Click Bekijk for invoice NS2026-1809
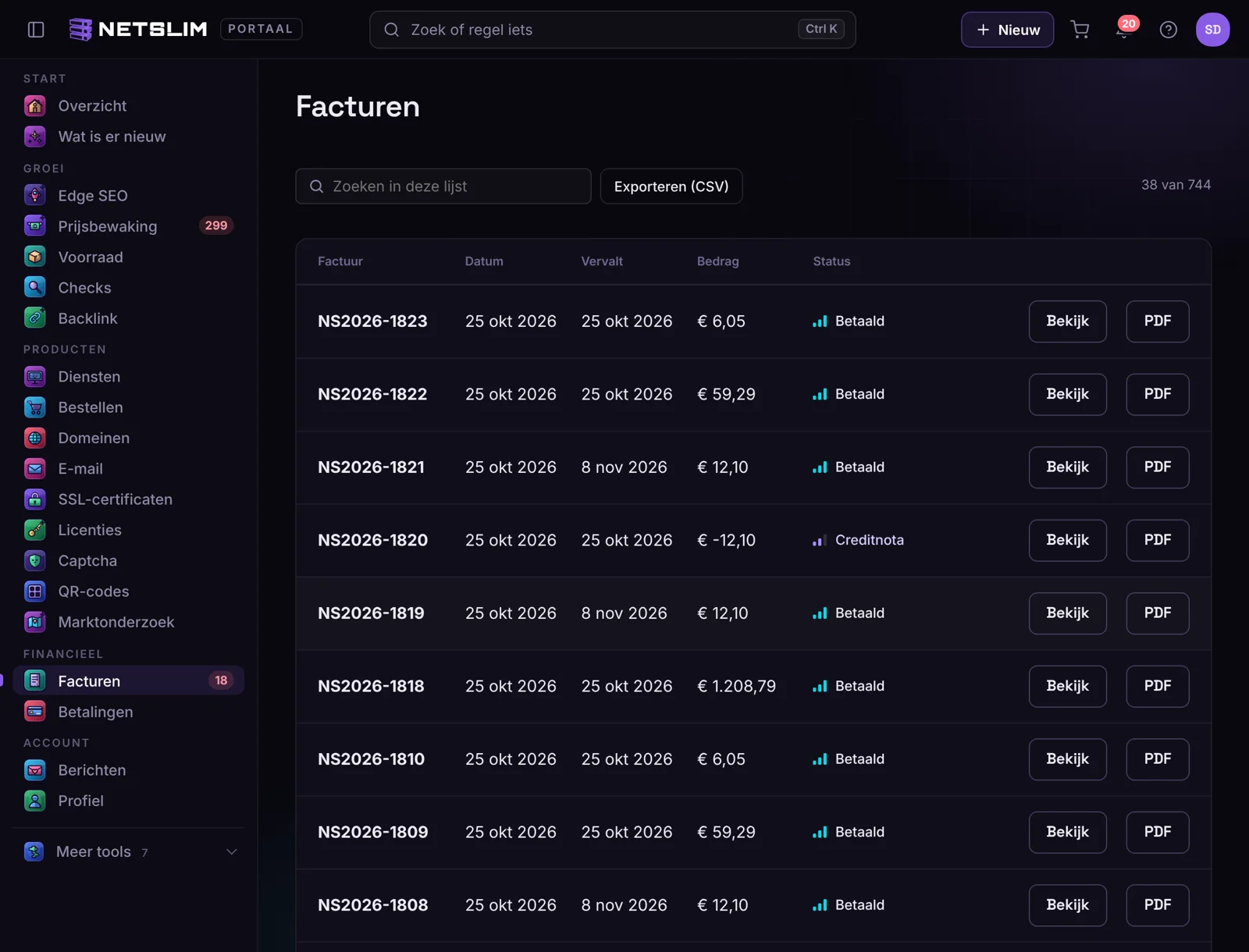Image resolution: width=1249 pixels, height=952 pixels. 1067,832
